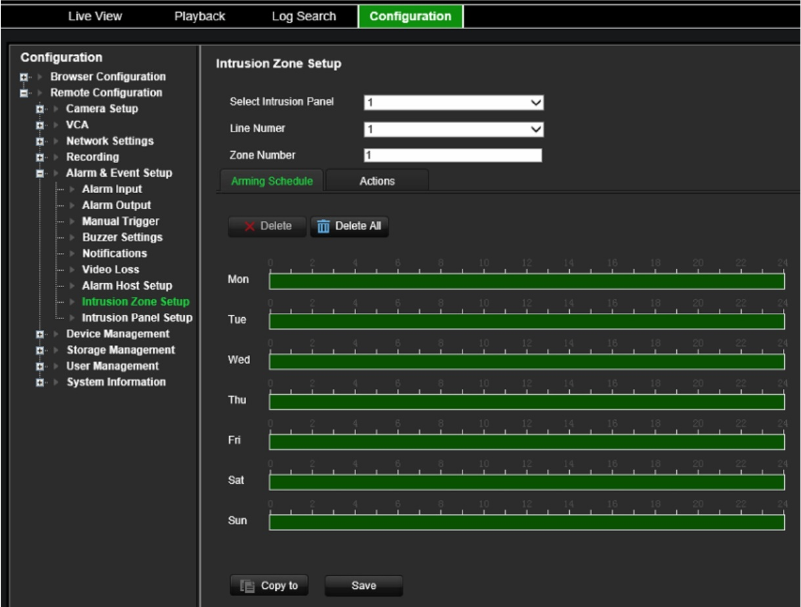This screenshot has width=801, height=607.
Task: Go to the Log Search tab
Action: 304,16
